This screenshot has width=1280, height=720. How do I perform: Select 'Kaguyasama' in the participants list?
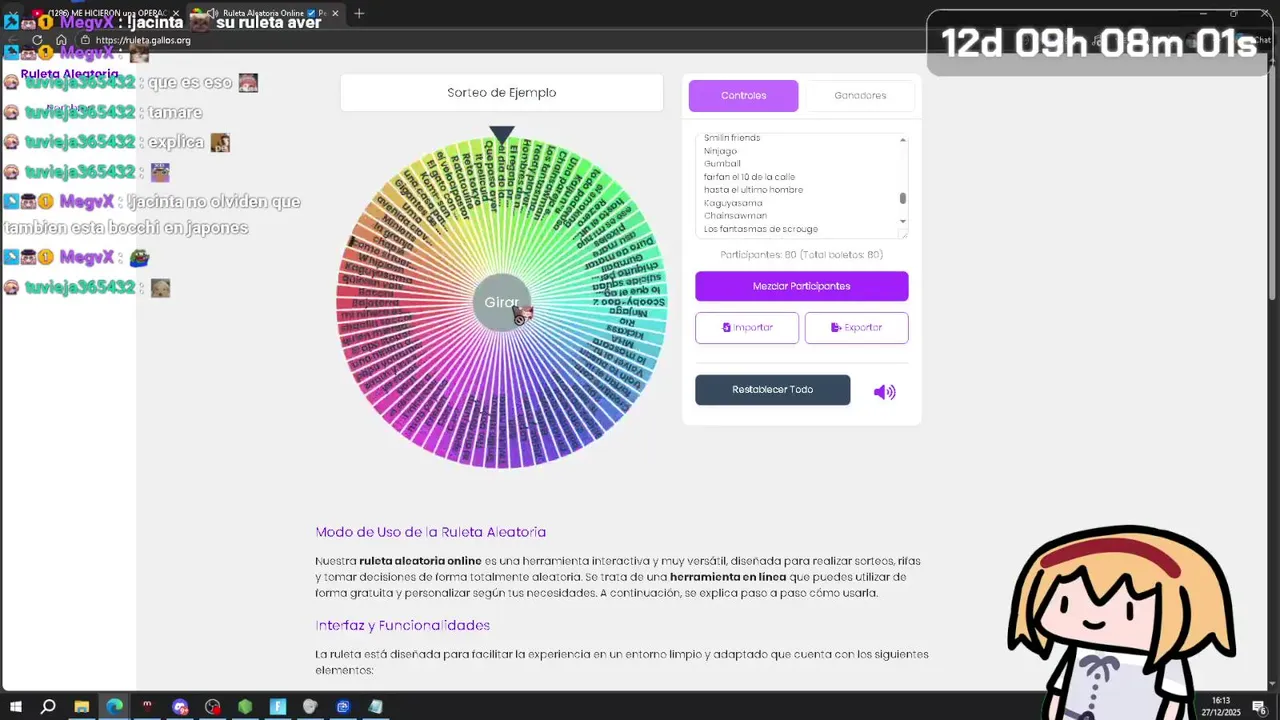coord(733,203)
